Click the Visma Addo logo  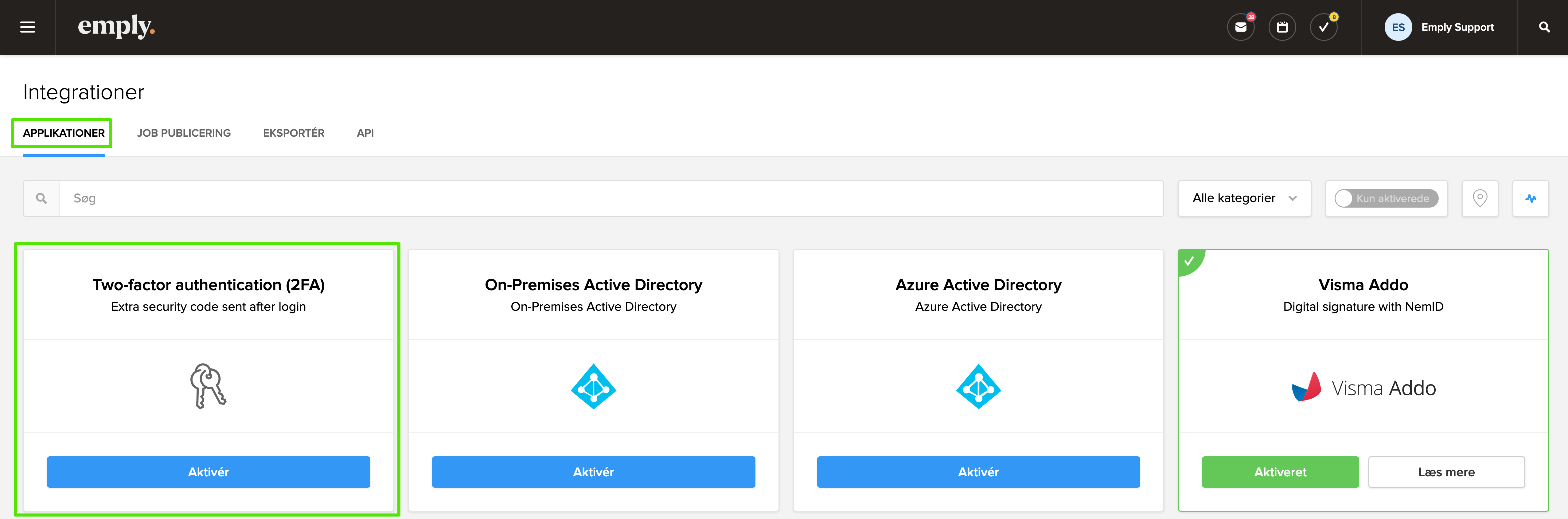click(x=1363, y=388)
